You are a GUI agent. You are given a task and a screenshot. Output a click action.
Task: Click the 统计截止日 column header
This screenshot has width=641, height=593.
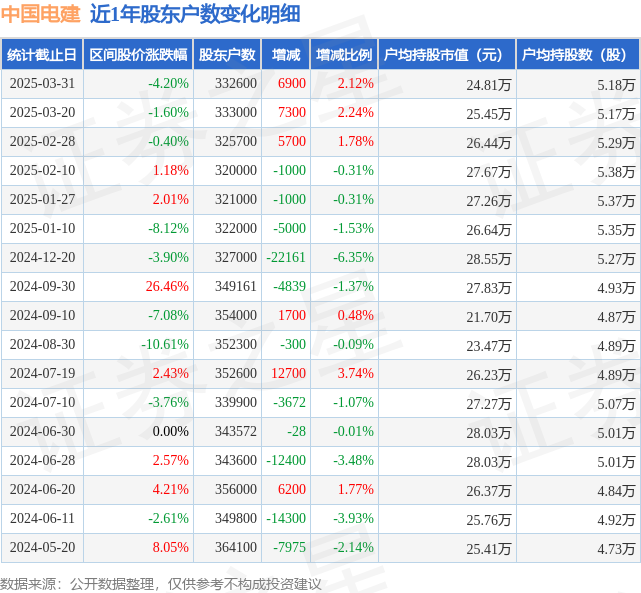tap(42, 54)
